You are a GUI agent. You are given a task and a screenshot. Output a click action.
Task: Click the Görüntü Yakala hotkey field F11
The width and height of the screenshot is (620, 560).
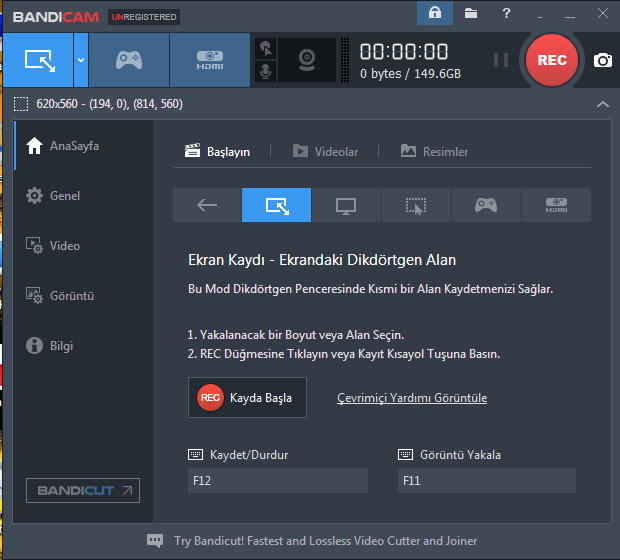coord(487,481)
